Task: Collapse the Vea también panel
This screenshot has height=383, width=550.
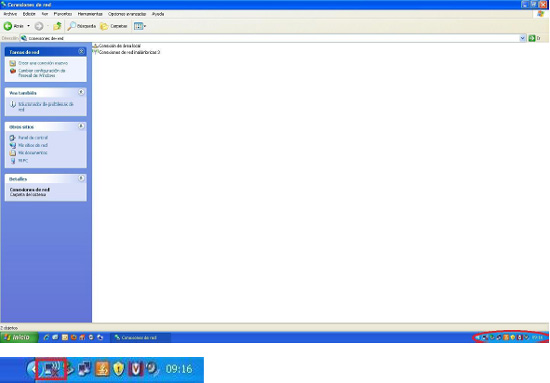Action: [81, 92]
